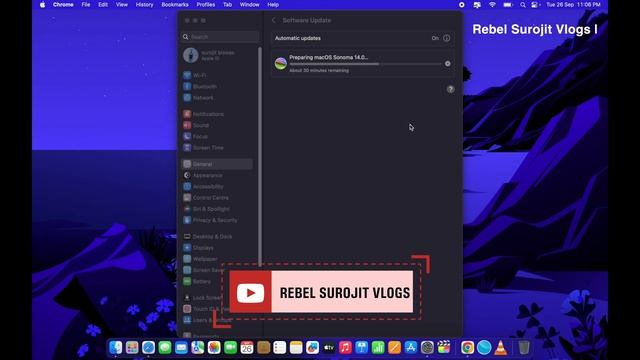Open the Apple menu

point(42,5)
